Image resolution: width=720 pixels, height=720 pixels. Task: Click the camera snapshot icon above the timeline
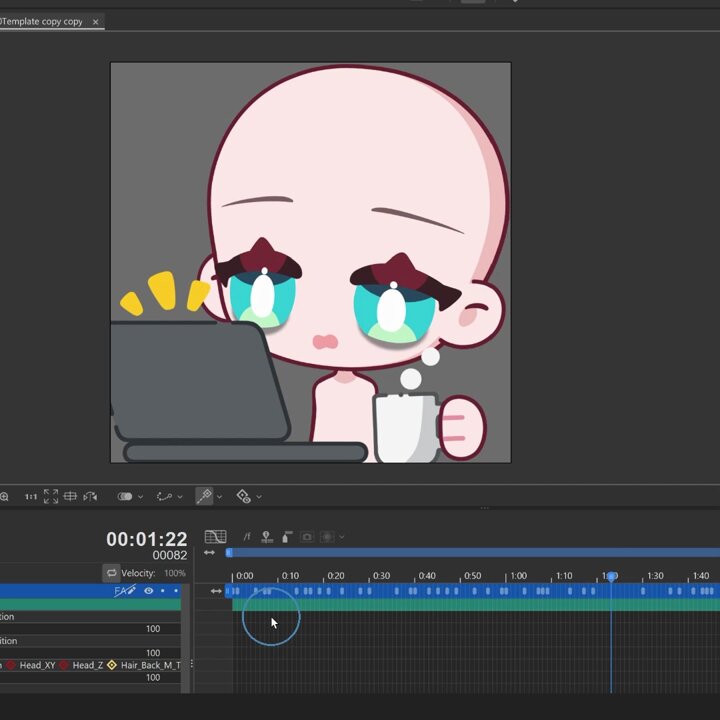pyautogui.click(x=307, y=537)
